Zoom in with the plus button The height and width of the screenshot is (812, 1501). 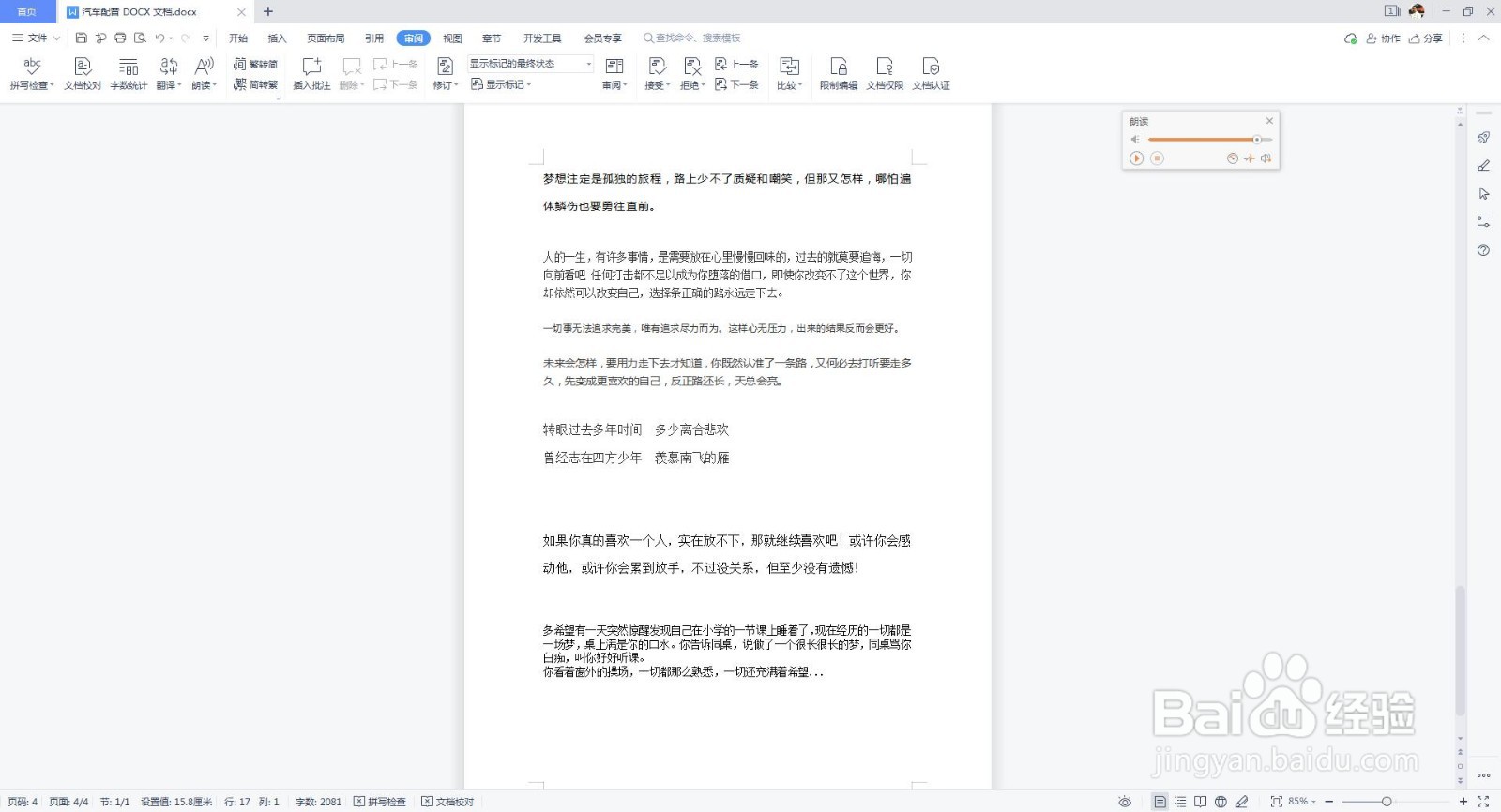1463,802
